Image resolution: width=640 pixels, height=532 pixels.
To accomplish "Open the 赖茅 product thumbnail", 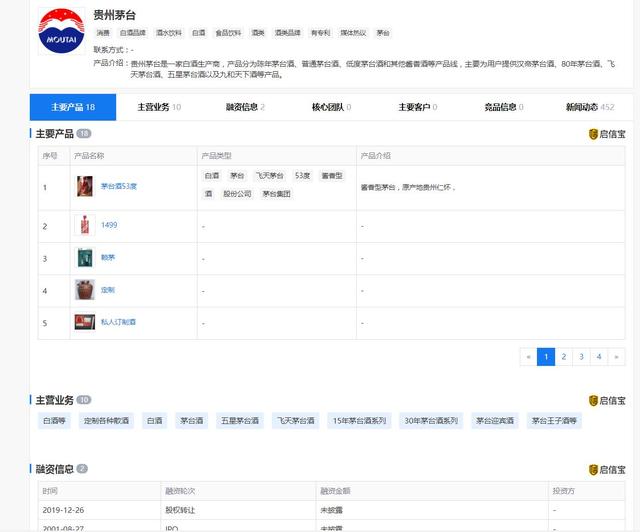I will (85, 258).
